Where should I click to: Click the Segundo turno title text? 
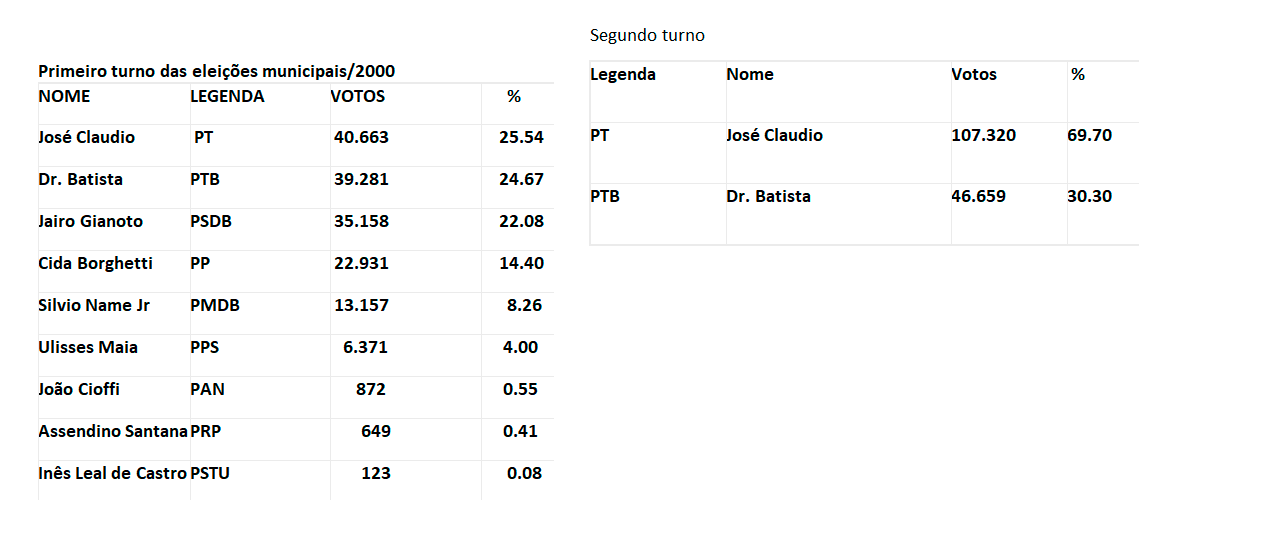pyautogui.click(x=647, y=36)
